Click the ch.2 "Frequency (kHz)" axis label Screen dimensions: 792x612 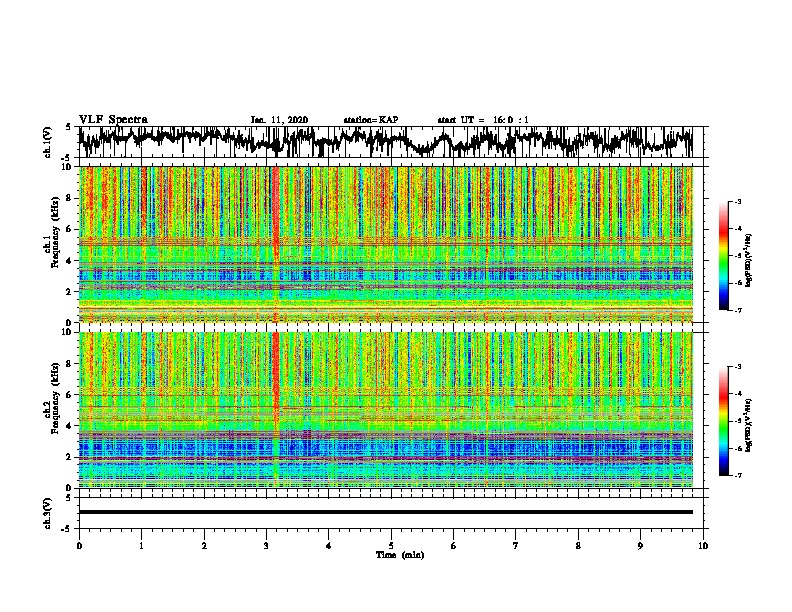coord(55,398)
